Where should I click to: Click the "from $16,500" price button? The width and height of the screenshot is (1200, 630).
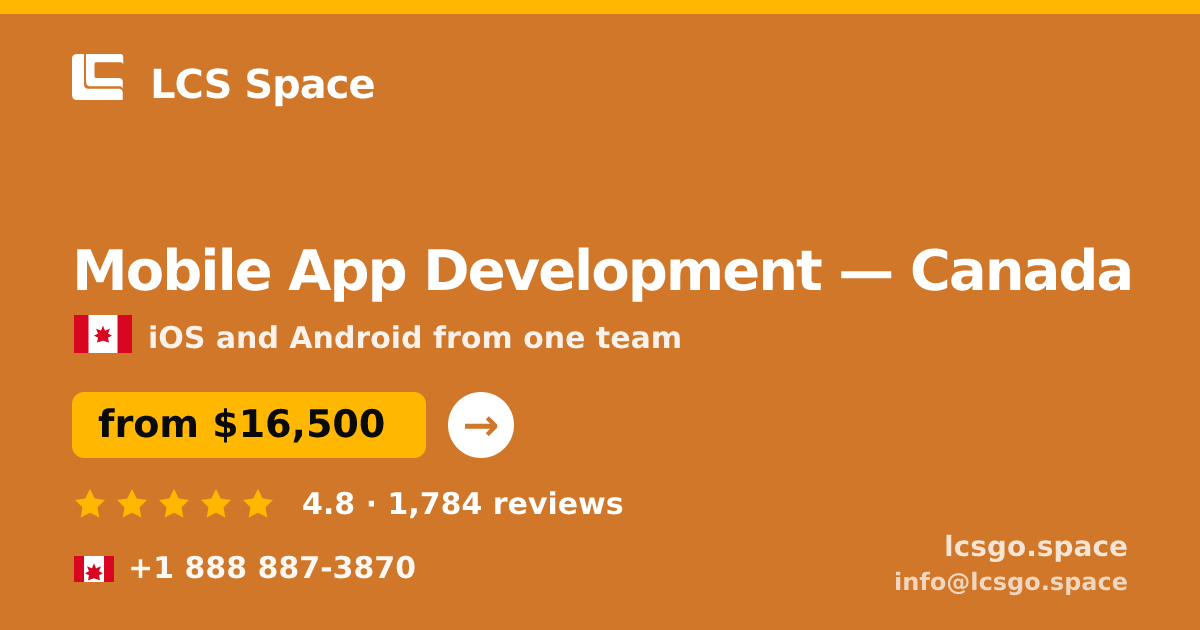pos(249,425)
